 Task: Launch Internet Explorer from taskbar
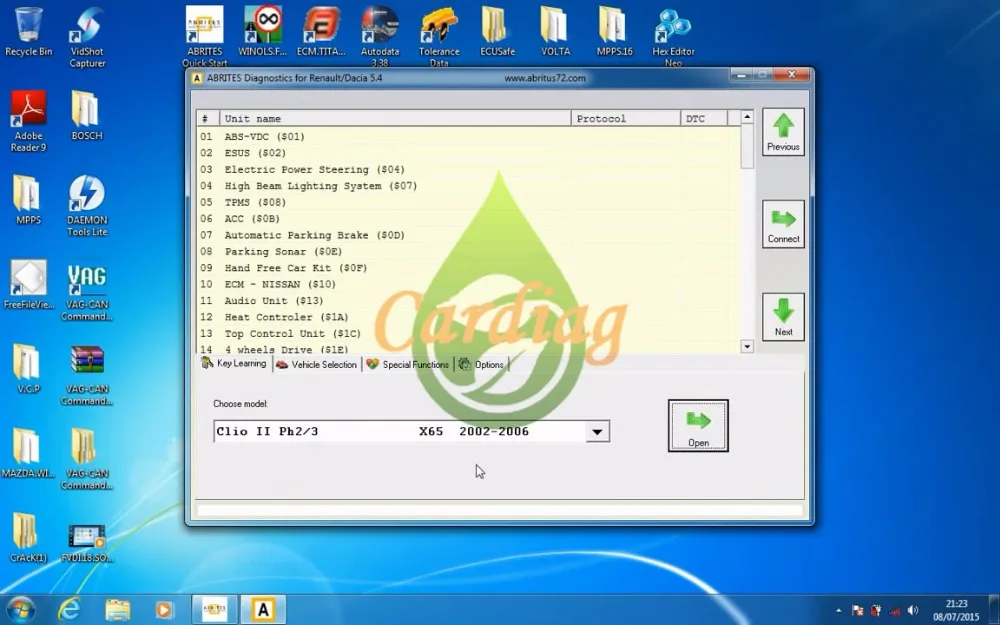tap(68, 610)
